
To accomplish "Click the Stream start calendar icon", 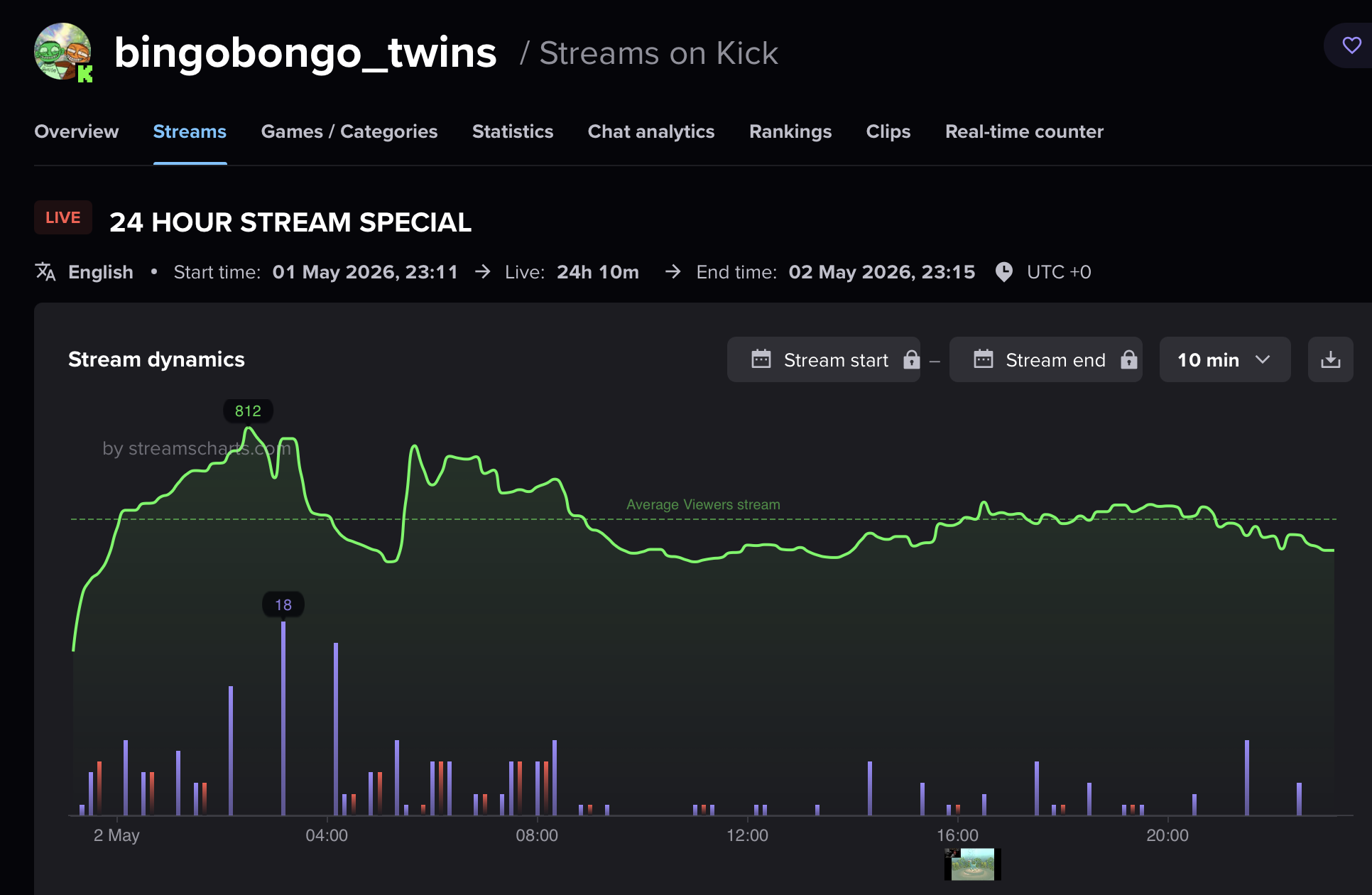I will pos(761,359).
